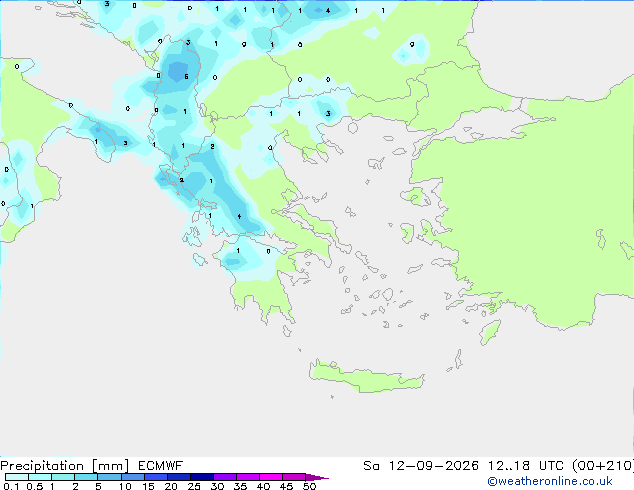
Task: Click the legend tick label '50'
Action: 309,486
